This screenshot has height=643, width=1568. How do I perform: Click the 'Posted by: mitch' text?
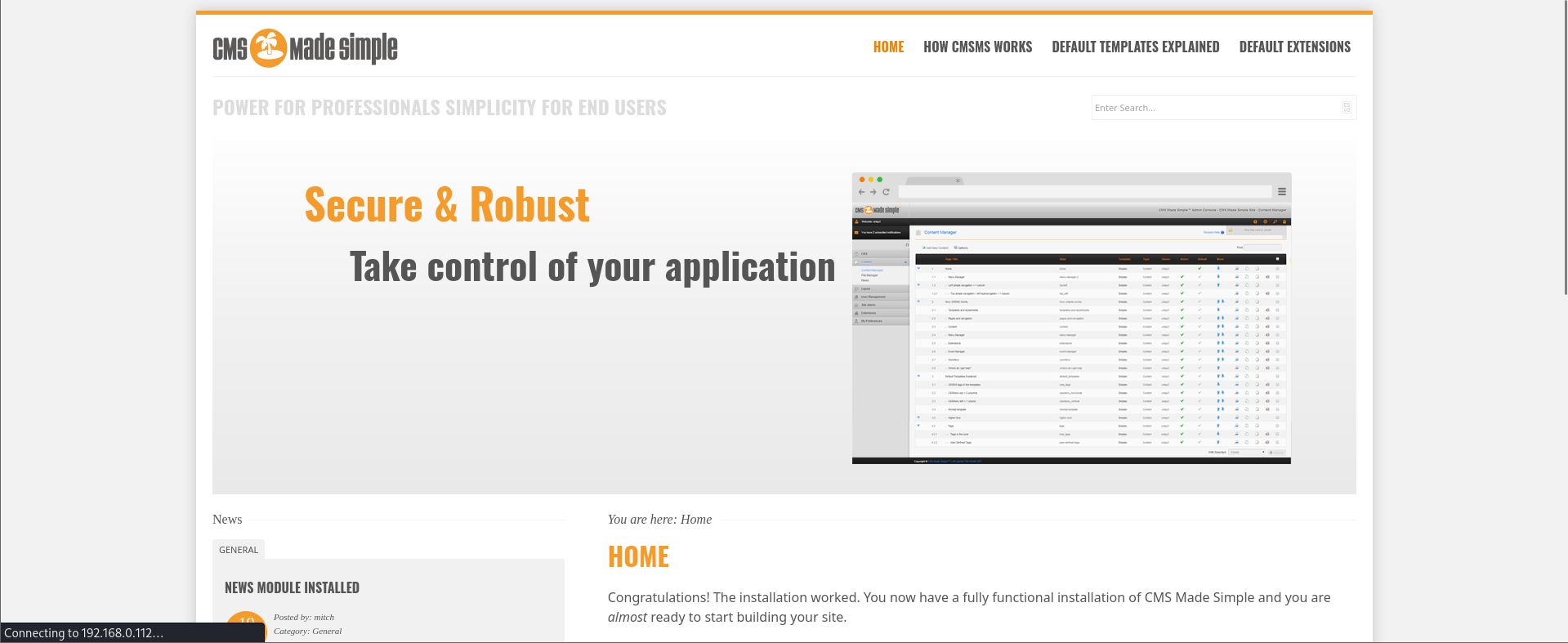tap(304, 617)
